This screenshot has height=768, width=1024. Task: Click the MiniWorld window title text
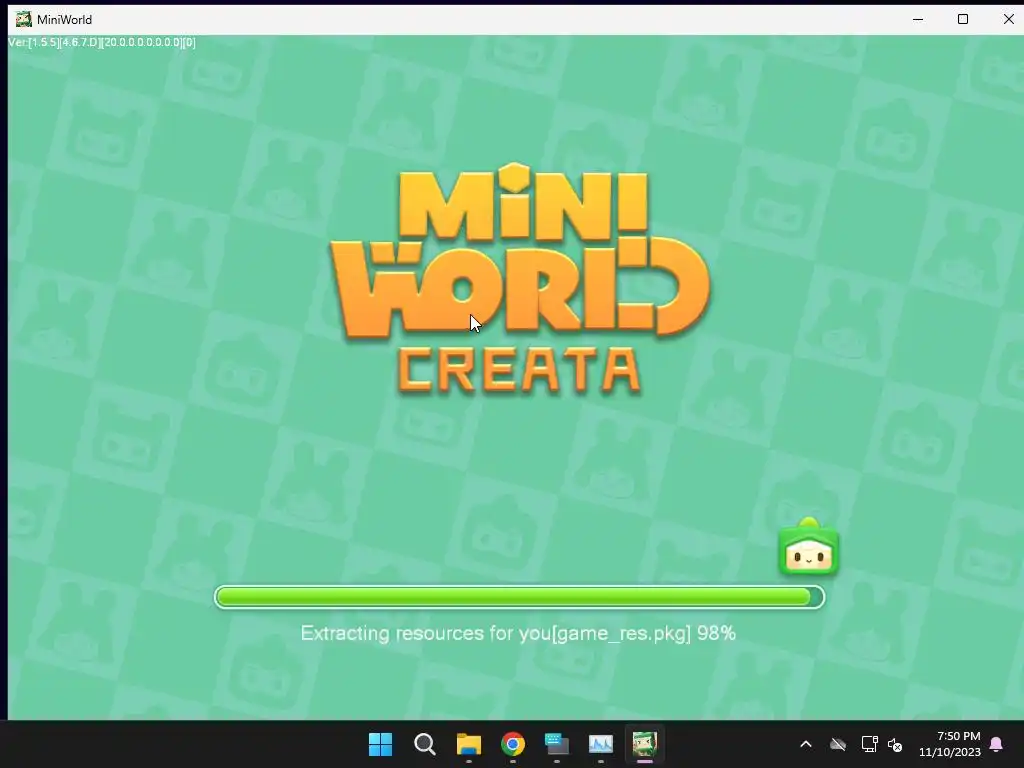pyautogui.click(x=64, y=20)
